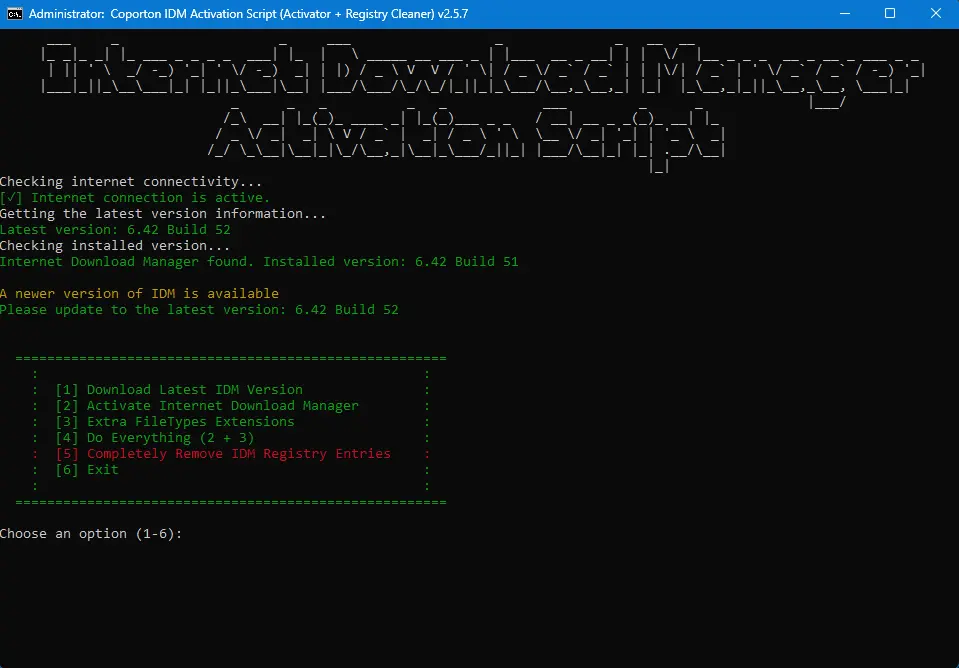This screenshot has width=959, height=668.
Task: Click 'A newer version of IDM is available' warning
Action: 139,293
